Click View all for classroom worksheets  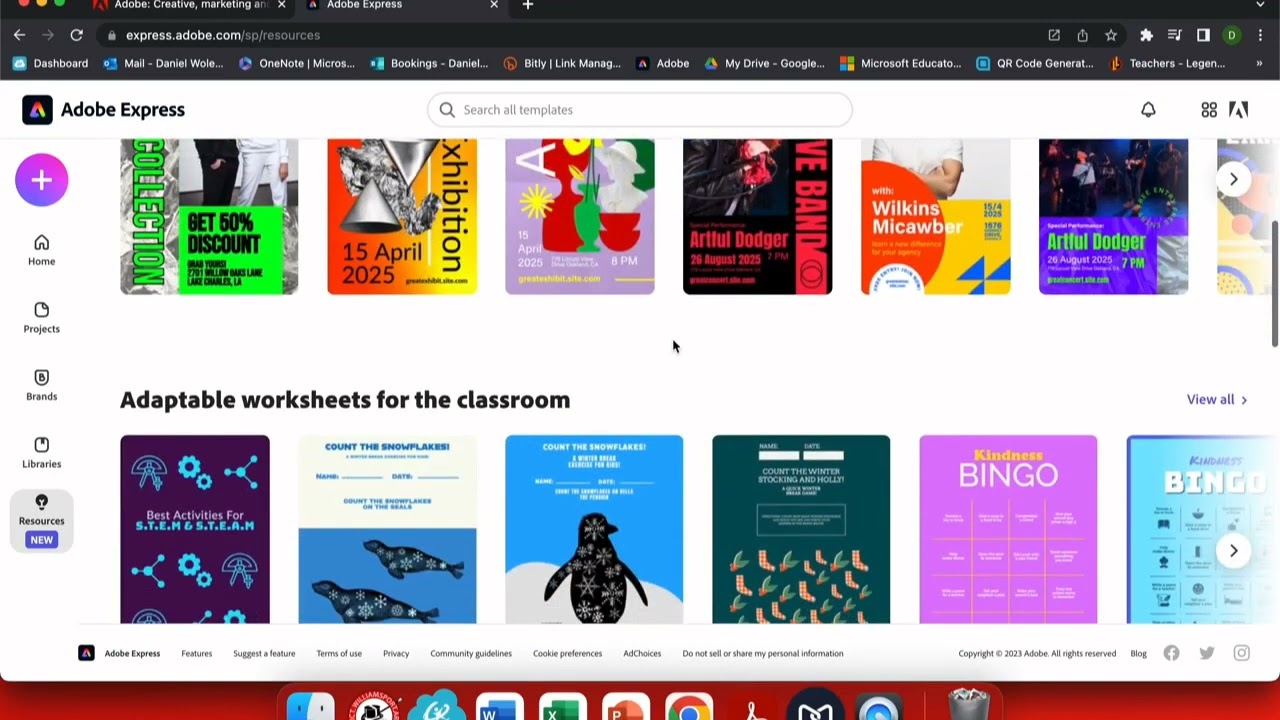[x=1217, y=399]
